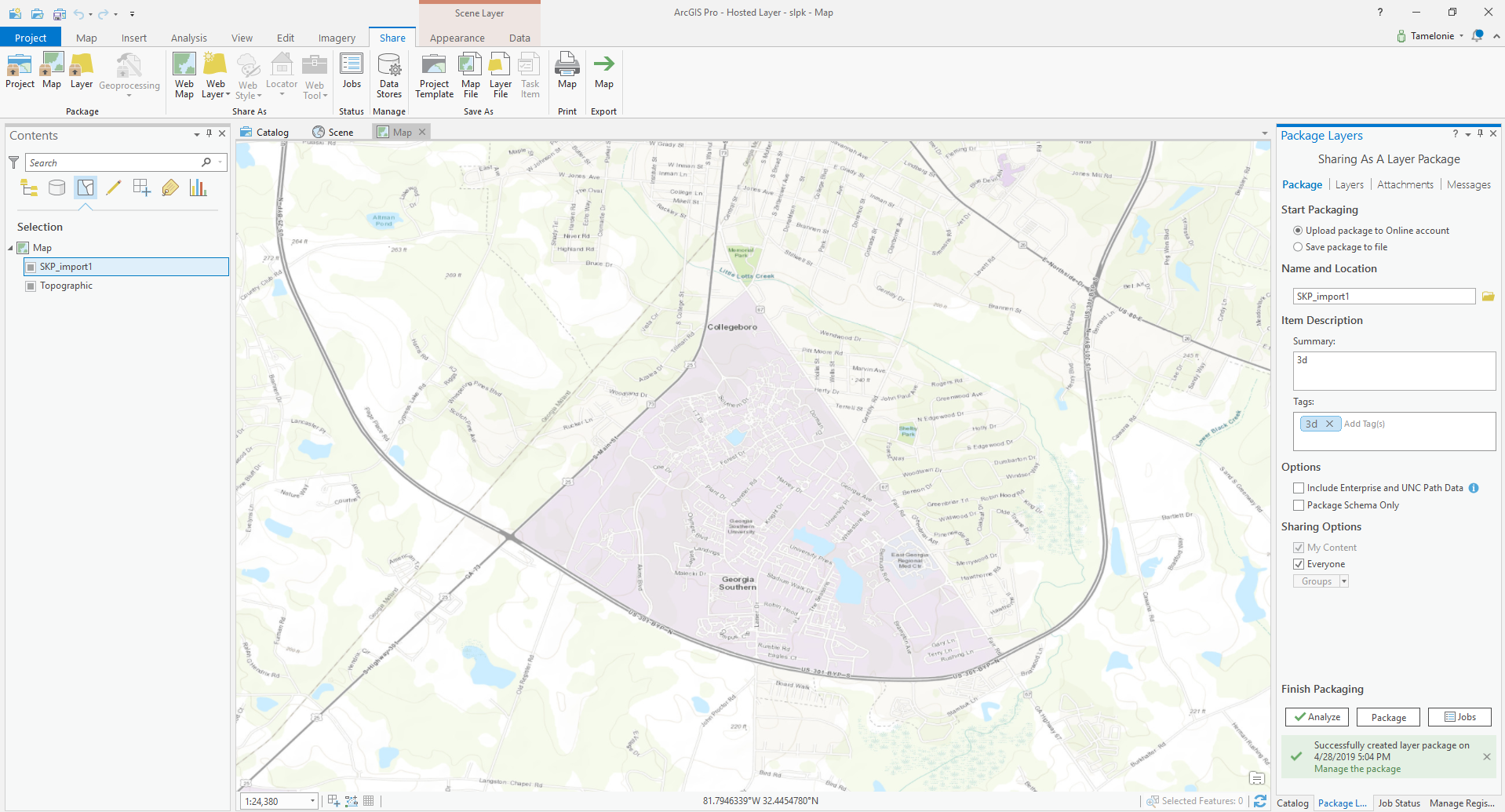Dismiss the success message

1487,757
